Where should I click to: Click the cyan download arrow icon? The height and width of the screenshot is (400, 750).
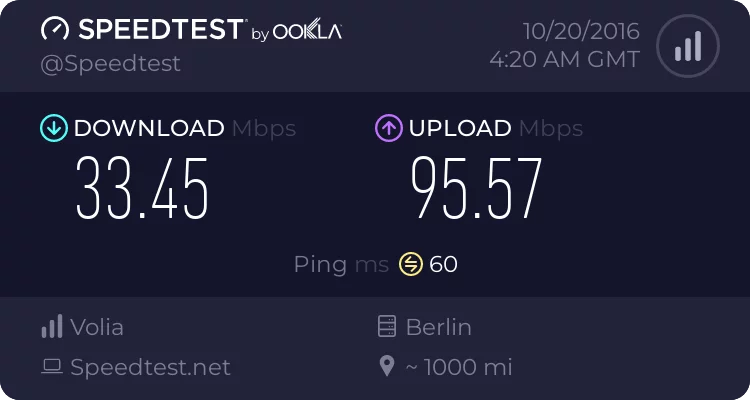point(53,128)
